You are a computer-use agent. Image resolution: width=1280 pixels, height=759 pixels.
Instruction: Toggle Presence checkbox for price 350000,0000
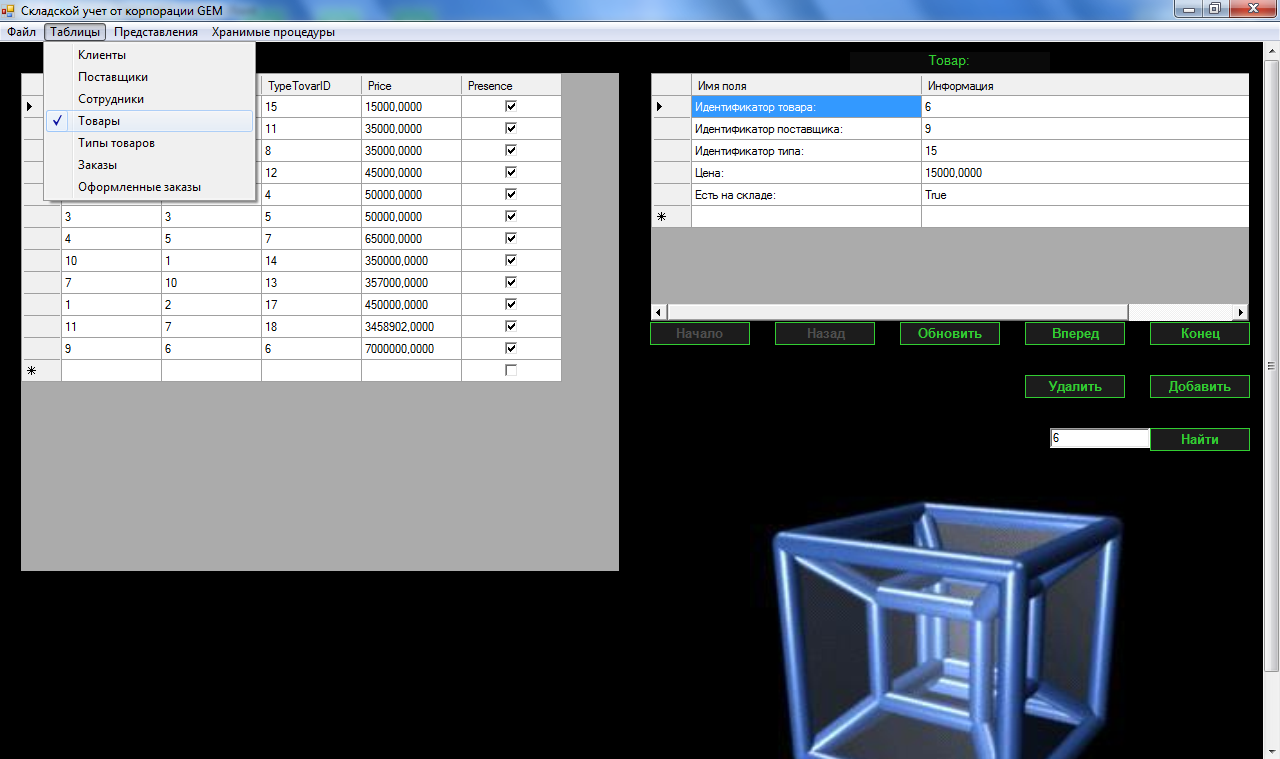511,260
